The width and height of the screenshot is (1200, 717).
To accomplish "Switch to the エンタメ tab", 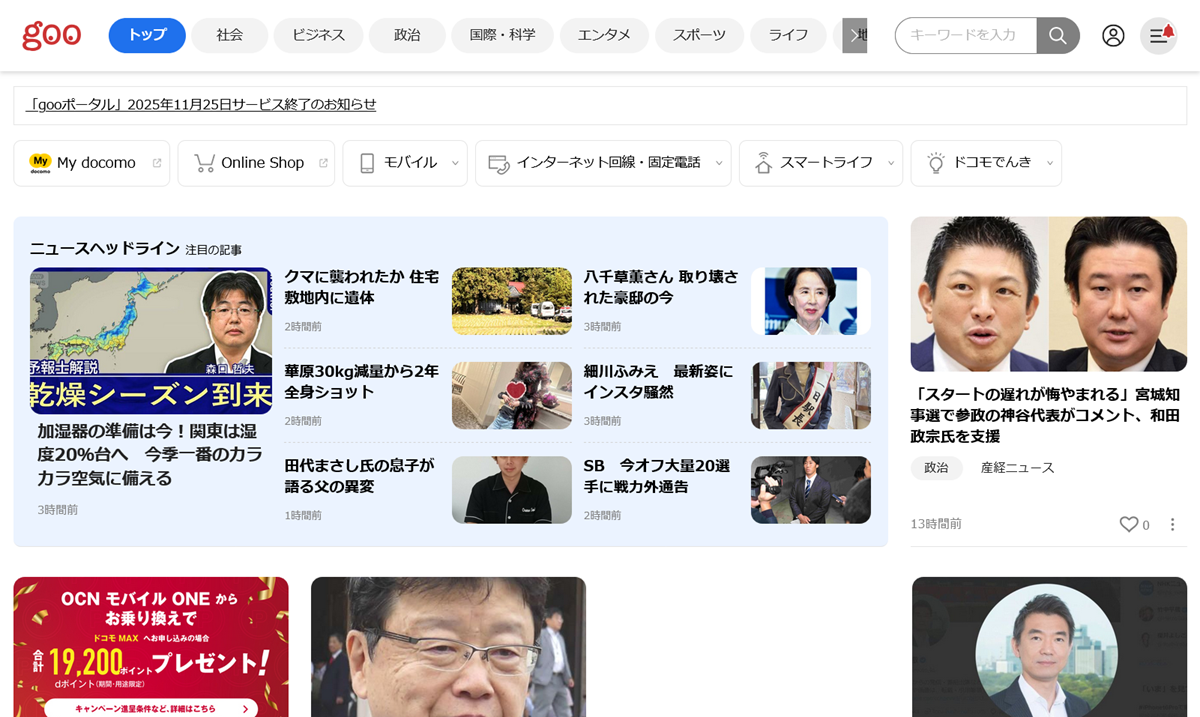I will pos(604,35).
